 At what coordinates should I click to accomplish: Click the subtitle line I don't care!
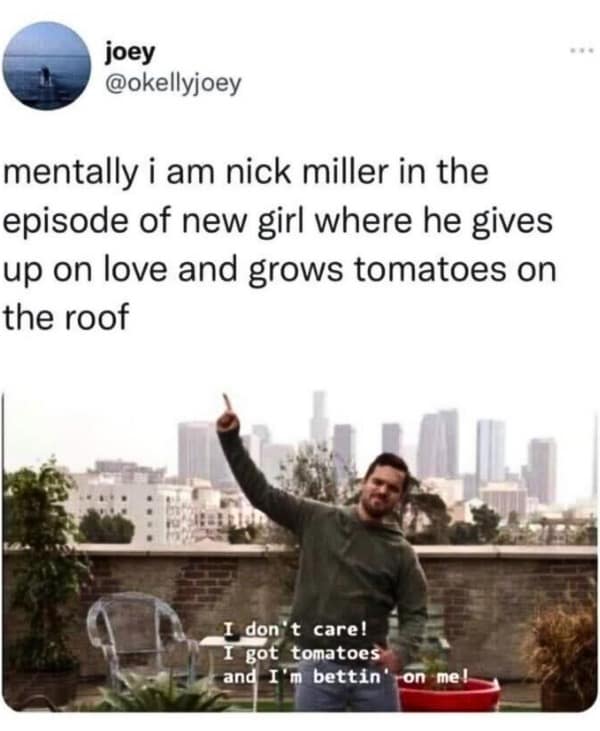296,629
